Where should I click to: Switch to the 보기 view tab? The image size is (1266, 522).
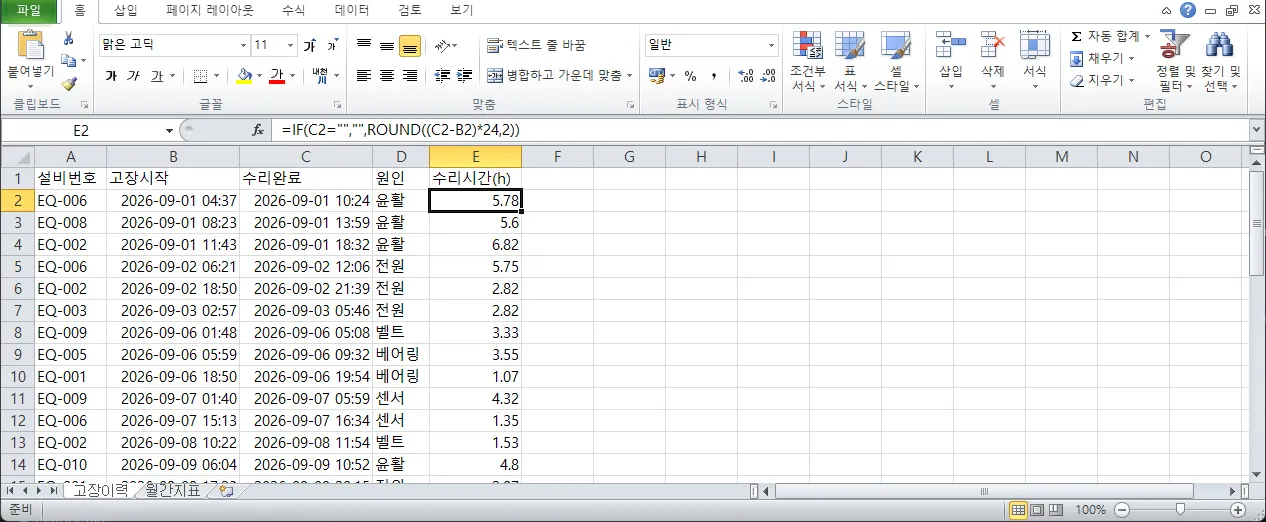[x=461, y=11]
